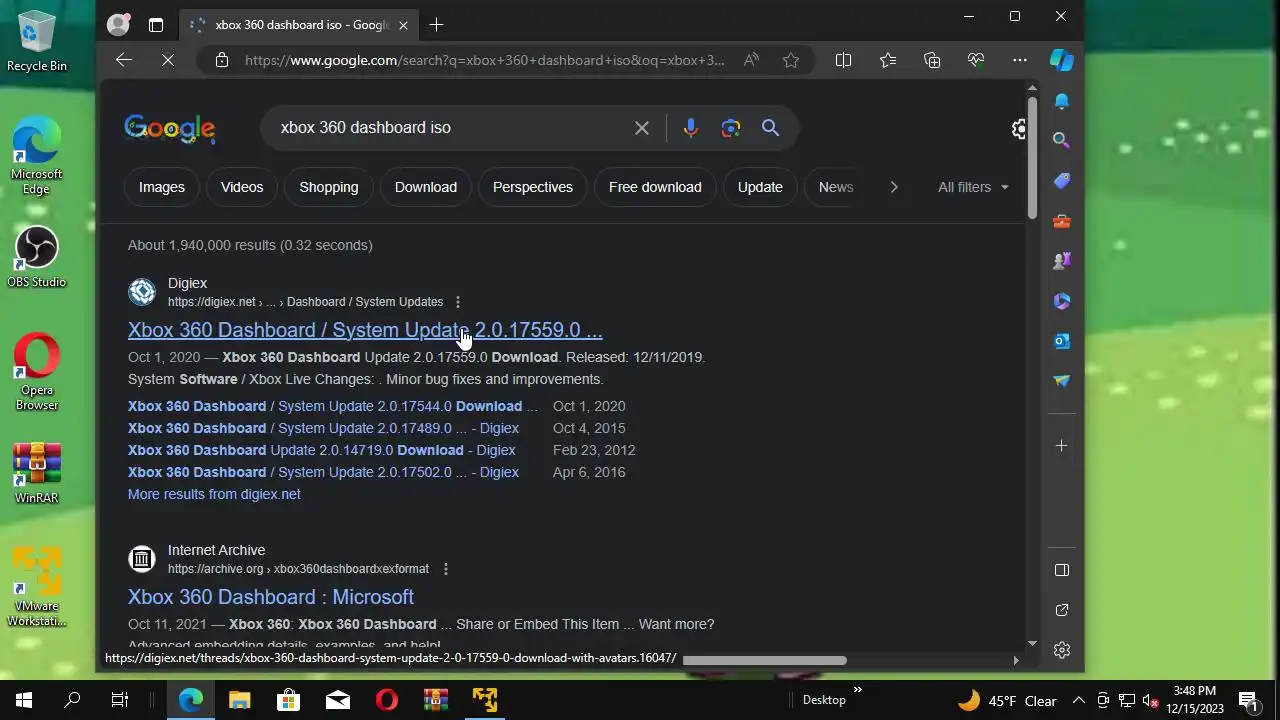This screenshot has width=1280, height=720.
Task: Select the Download filter chip
Action: click(x=426, y=187)
